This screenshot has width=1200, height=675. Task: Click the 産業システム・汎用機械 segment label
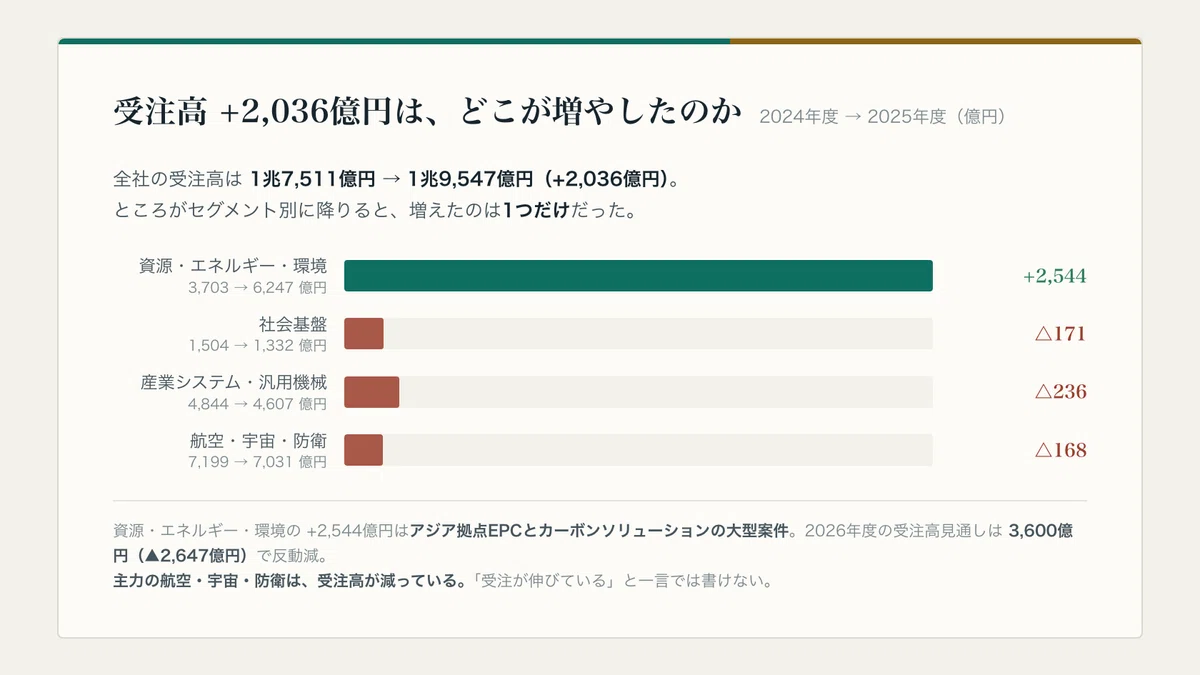tap(233, 382)
